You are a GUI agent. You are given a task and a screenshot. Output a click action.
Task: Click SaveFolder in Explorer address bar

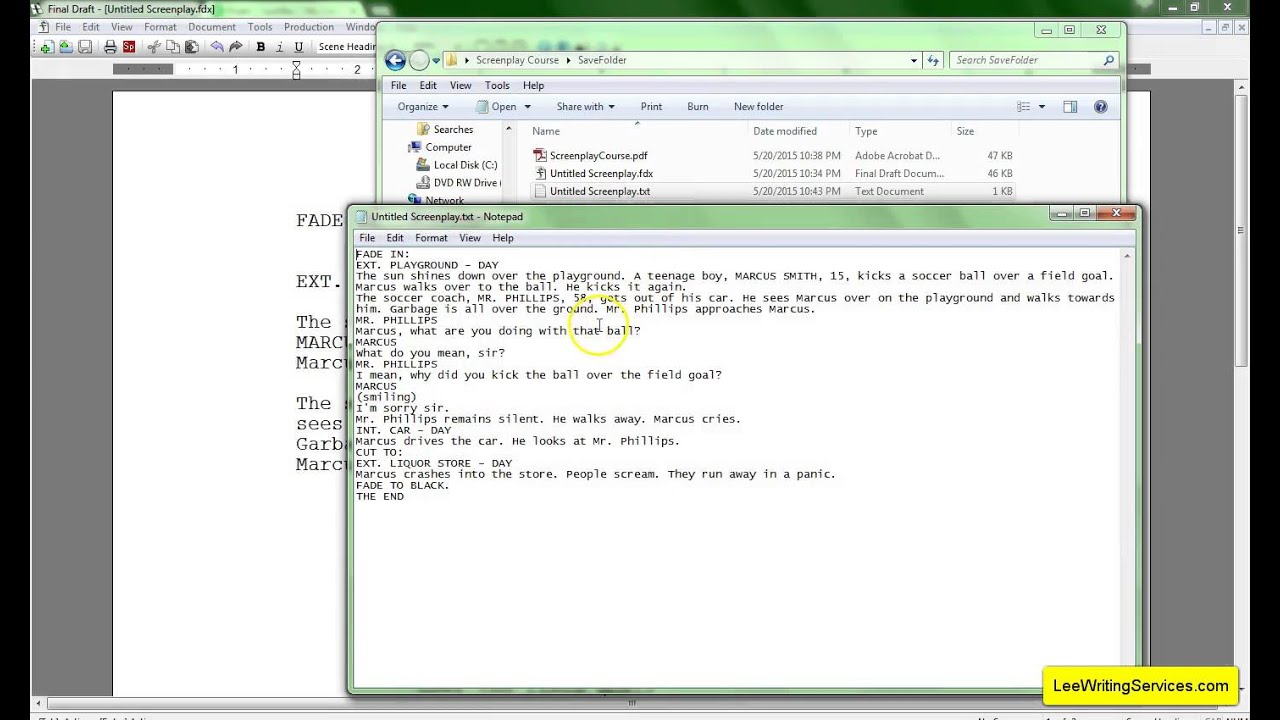pyautogui.click(x=602, y=60)
